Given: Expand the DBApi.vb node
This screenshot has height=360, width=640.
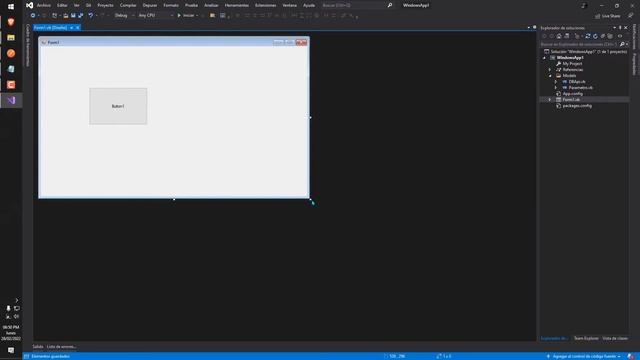Looking at the screenshot, I should [x=556, y=82].
